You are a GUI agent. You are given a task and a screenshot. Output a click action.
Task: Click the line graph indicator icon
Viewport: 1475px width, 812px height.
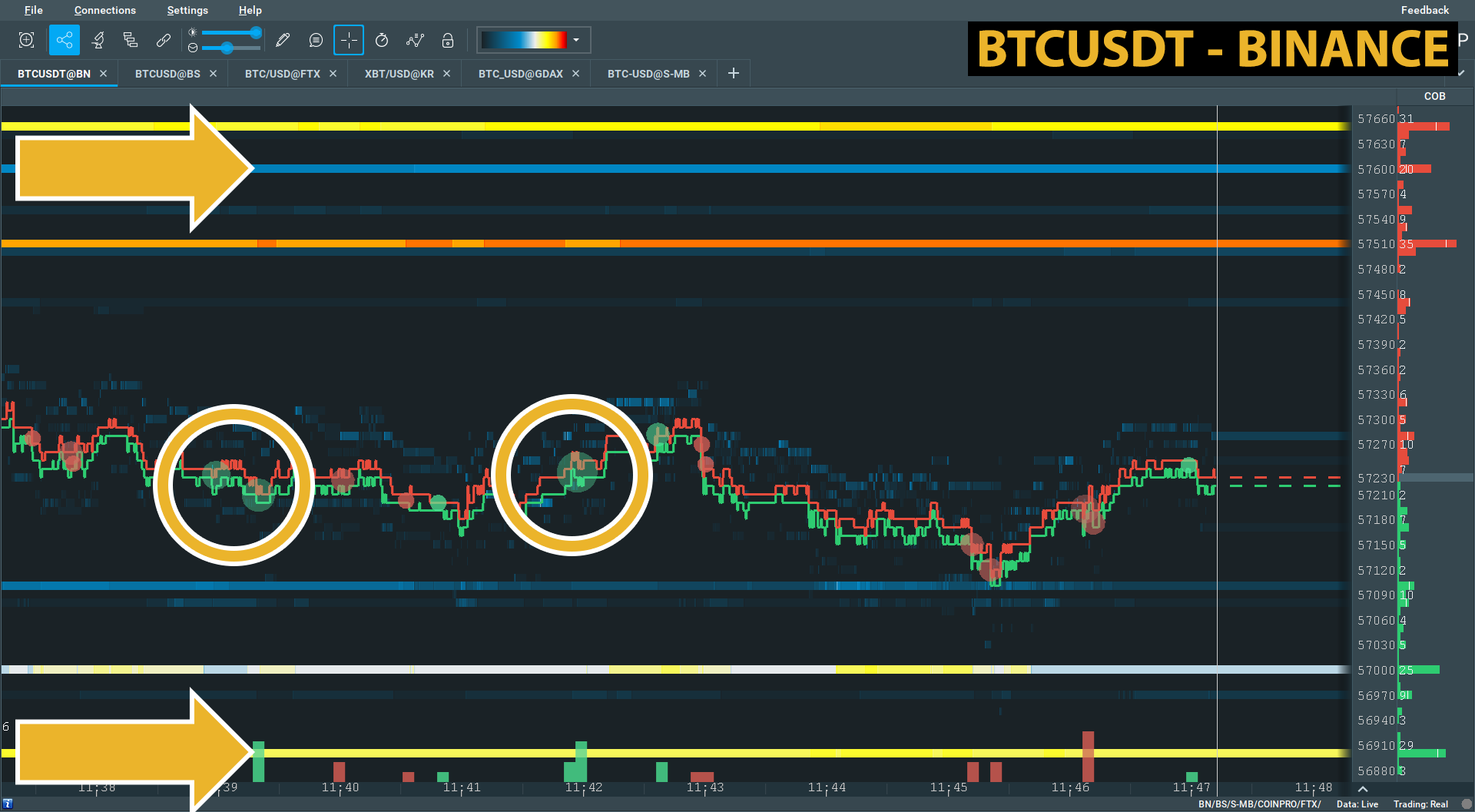(x=415, y=40)
